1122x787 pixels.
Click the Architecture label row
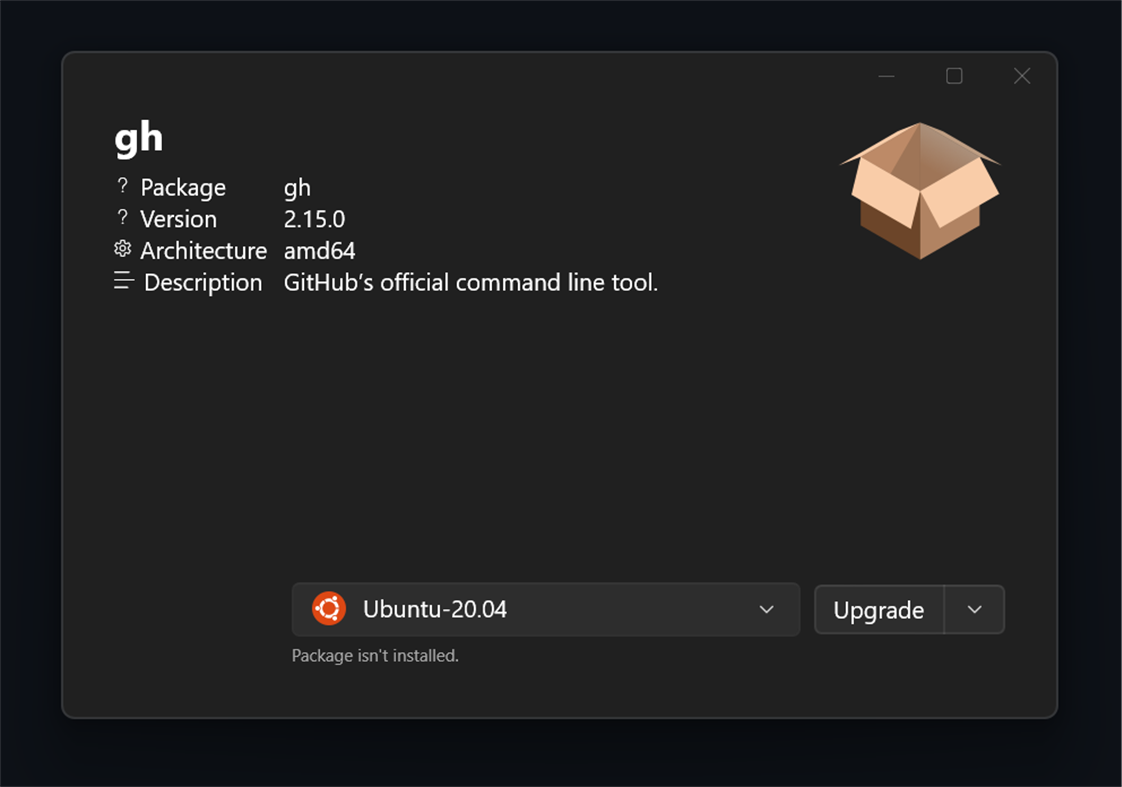pyautogui.click(x=204, y=250)
